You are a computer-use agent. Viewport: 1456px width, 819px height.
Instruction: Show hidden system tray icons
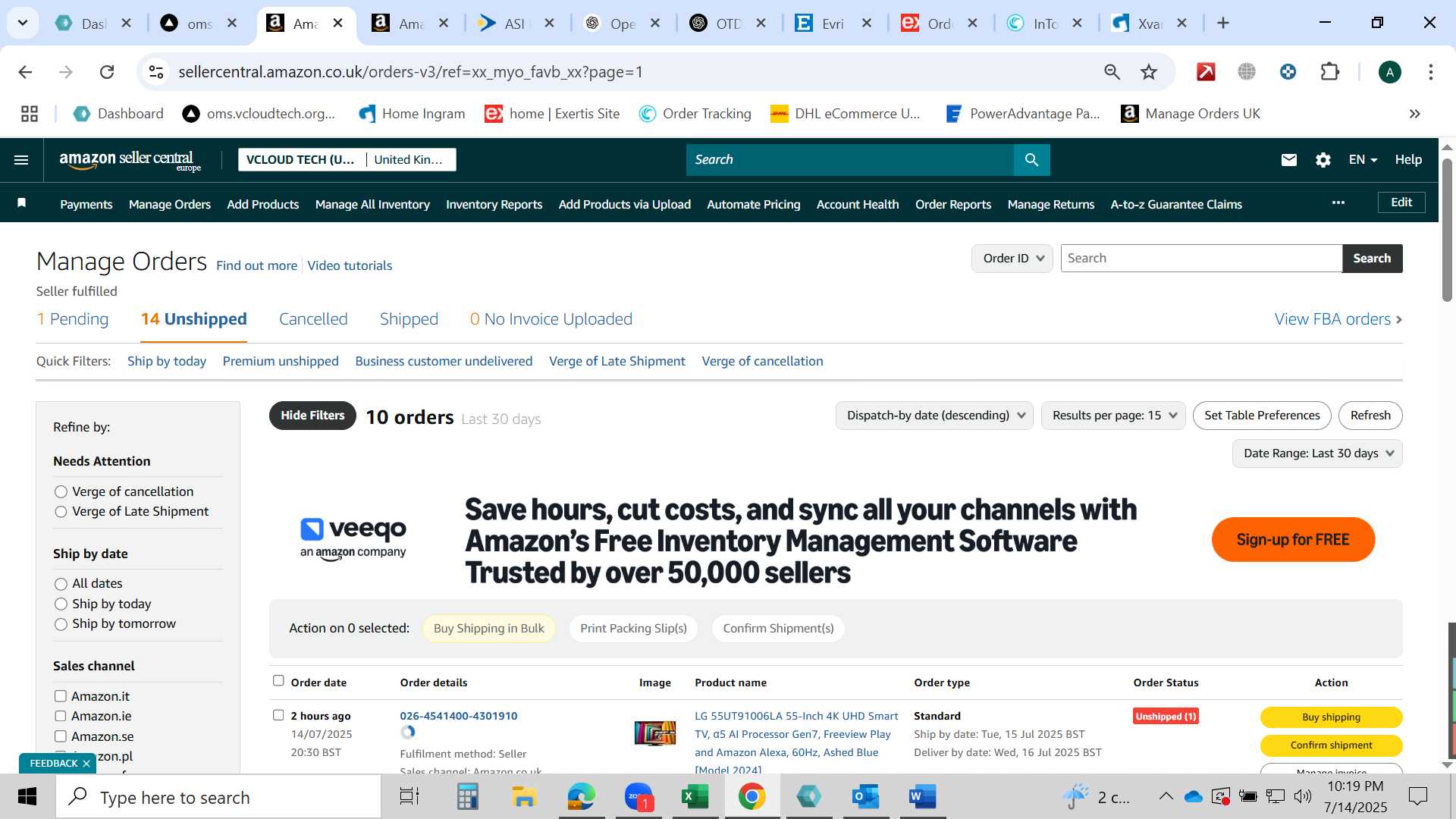click(x=1166, y=797)
